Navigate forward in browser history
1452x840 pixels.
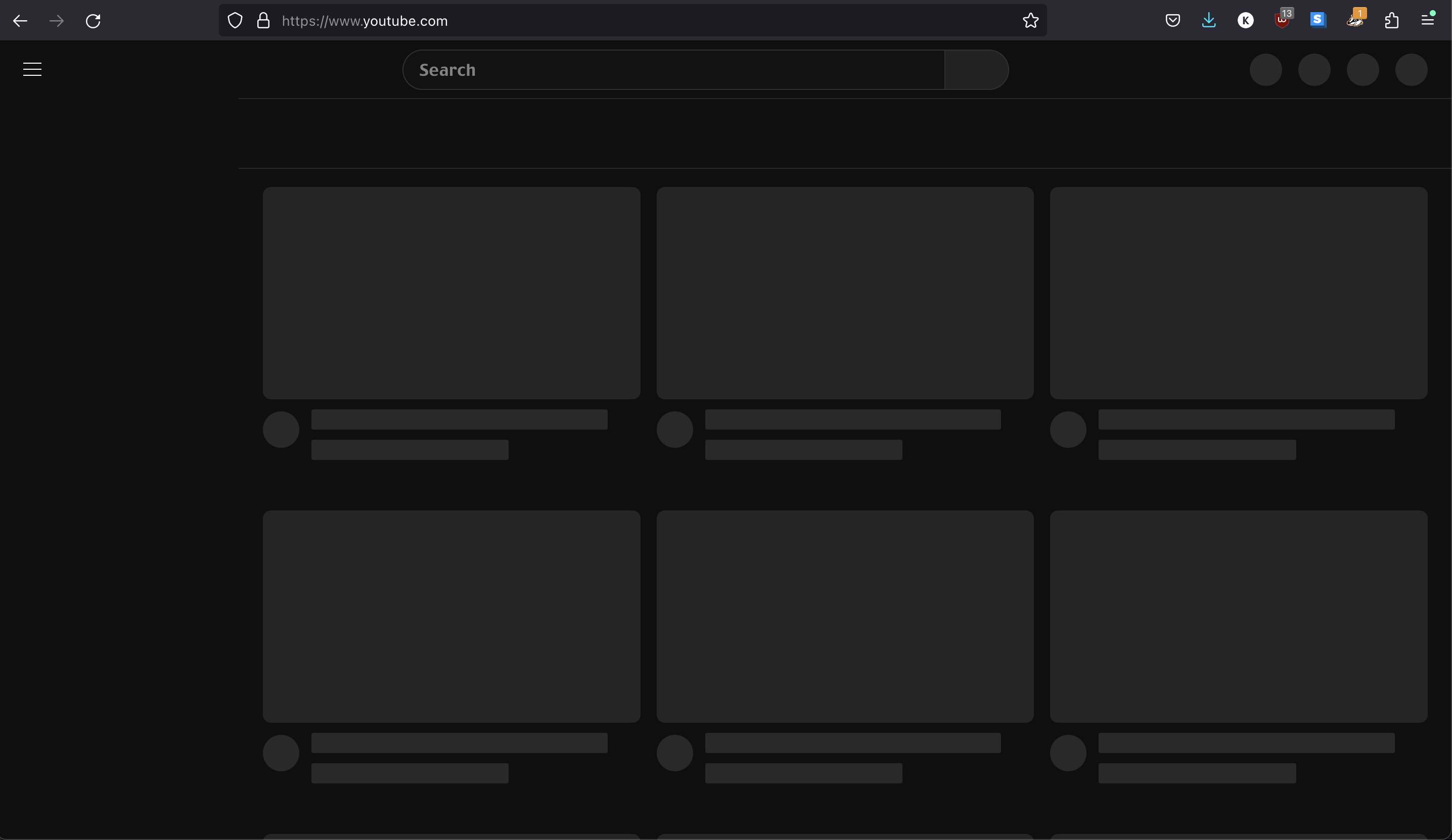56,21
